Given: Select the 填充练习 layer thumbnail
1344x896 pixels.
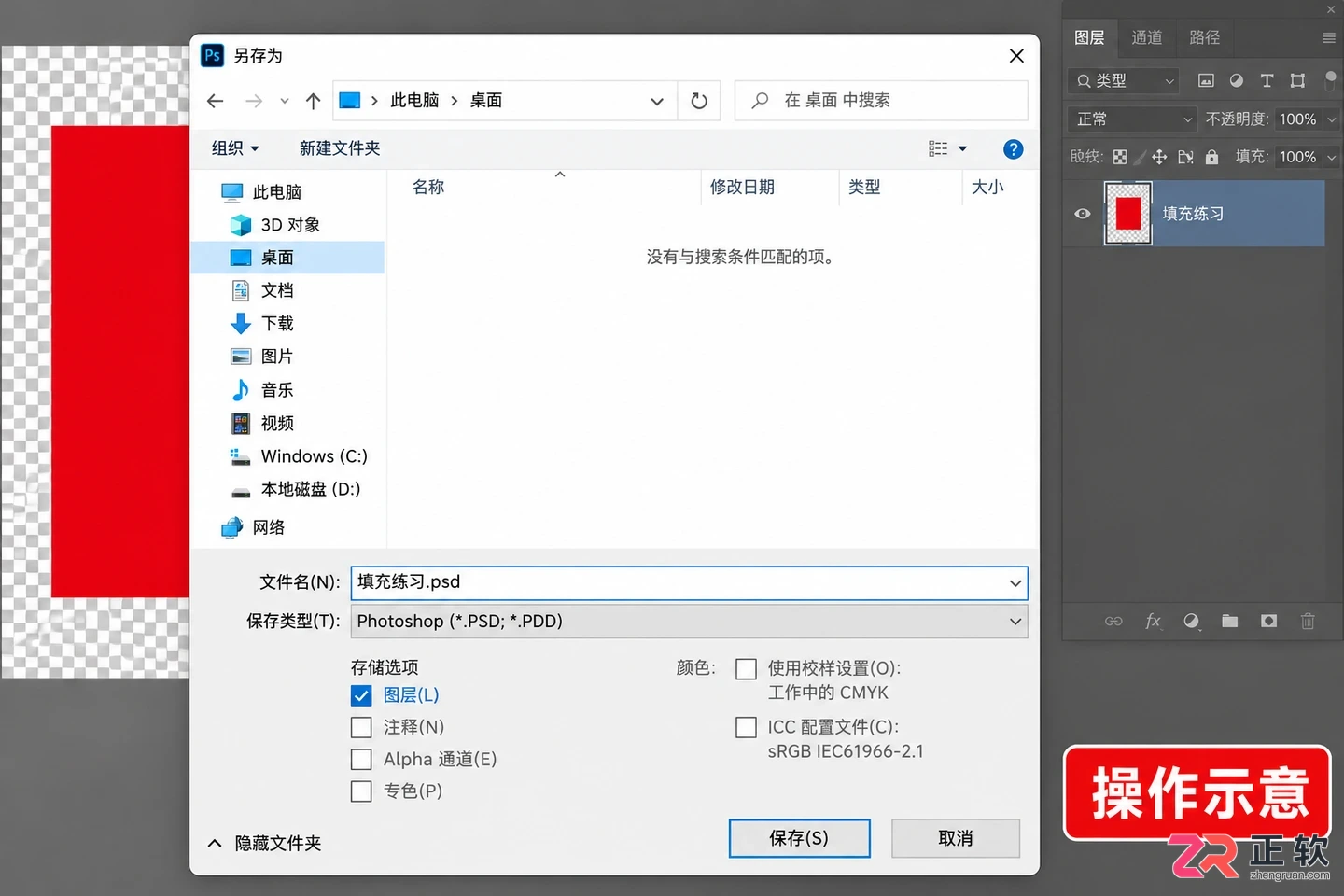Looking at the screenshot, I should [x=1128, y=214].
